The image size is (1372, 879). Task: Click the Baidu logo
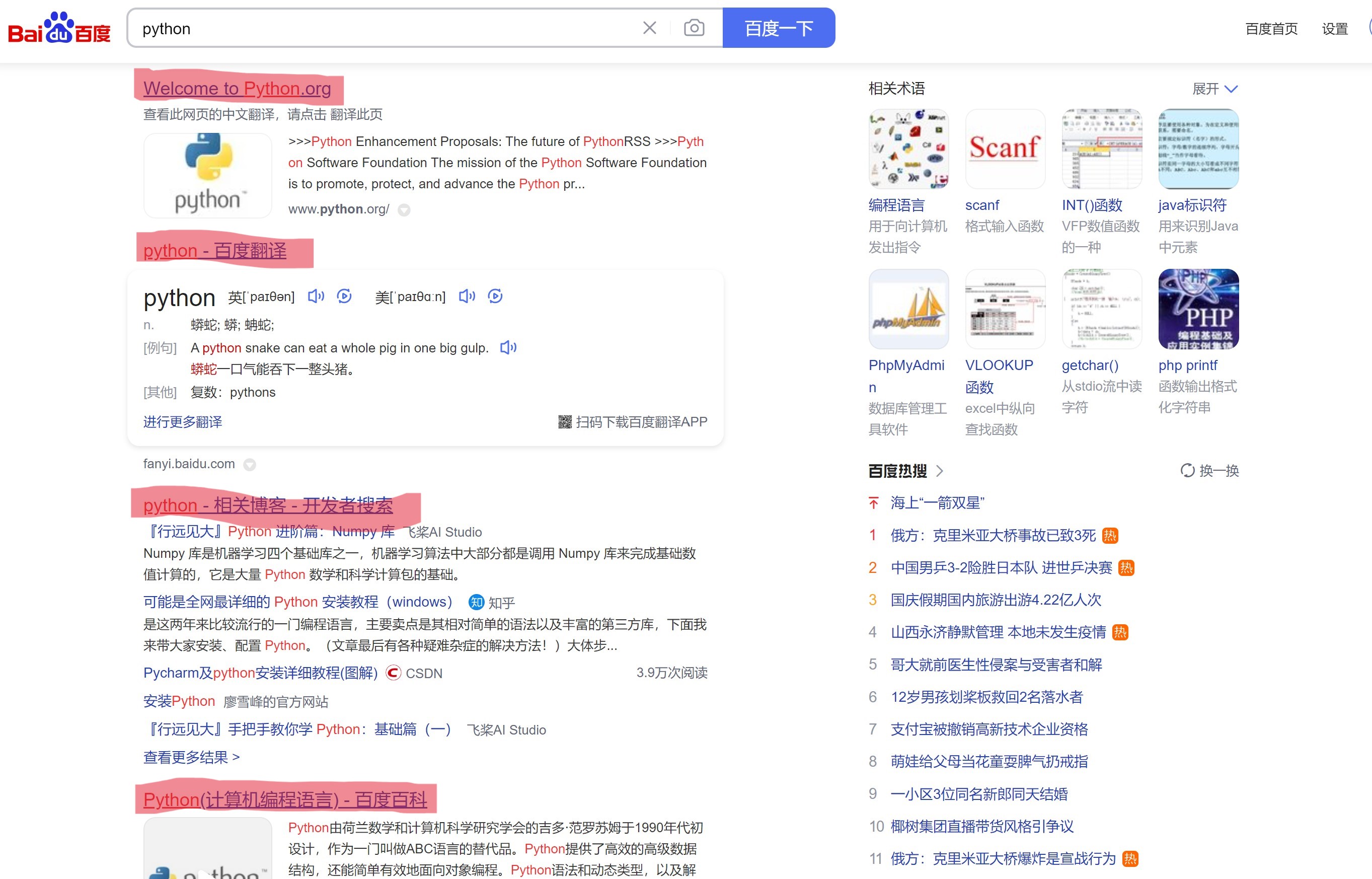(59, 29)
